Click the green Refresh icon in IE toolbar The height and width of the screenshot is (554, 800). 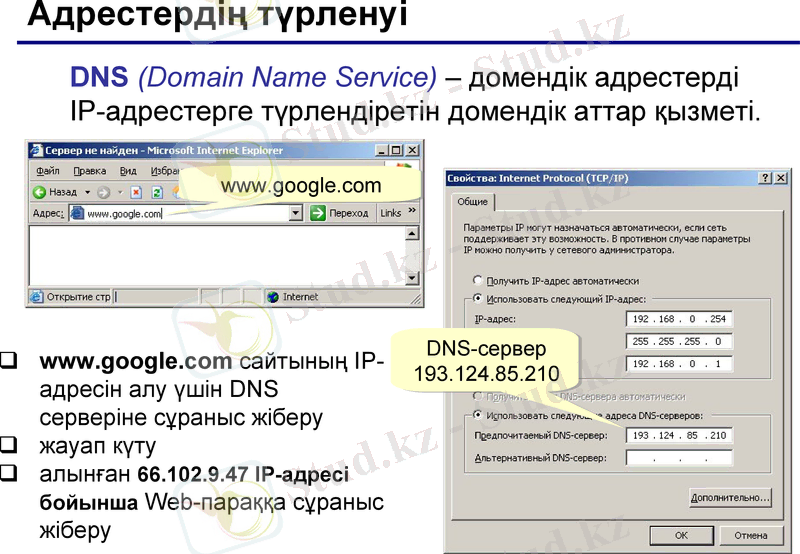click(x=157, y=192)
